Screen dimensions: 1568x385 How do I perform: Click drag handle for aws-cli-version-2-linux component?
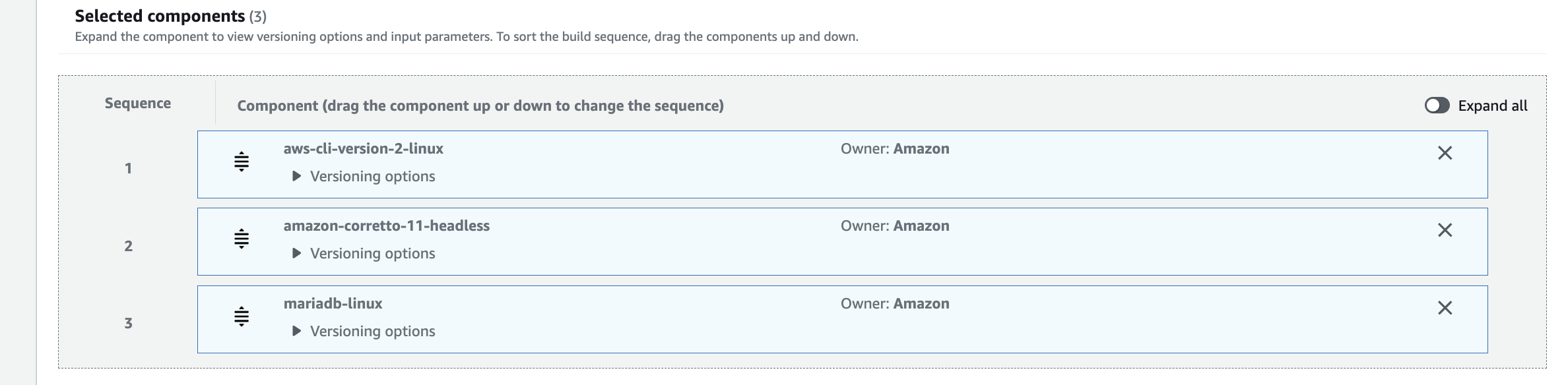point(242,162)
